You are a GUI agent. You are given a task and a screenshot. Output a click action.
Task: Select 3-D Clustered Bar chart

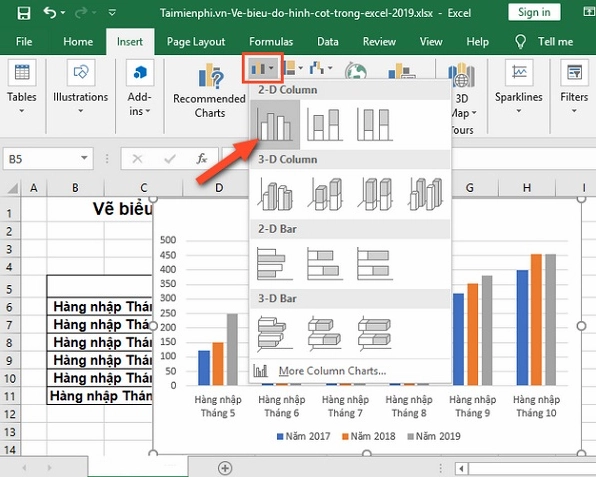[274, 333]
